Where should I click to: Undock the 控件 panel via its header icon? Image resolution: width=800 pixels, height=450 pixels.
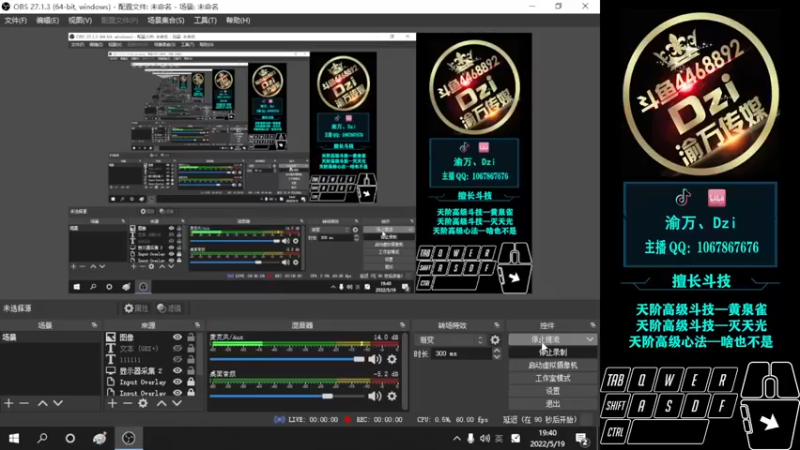click(x=592, y=325)
